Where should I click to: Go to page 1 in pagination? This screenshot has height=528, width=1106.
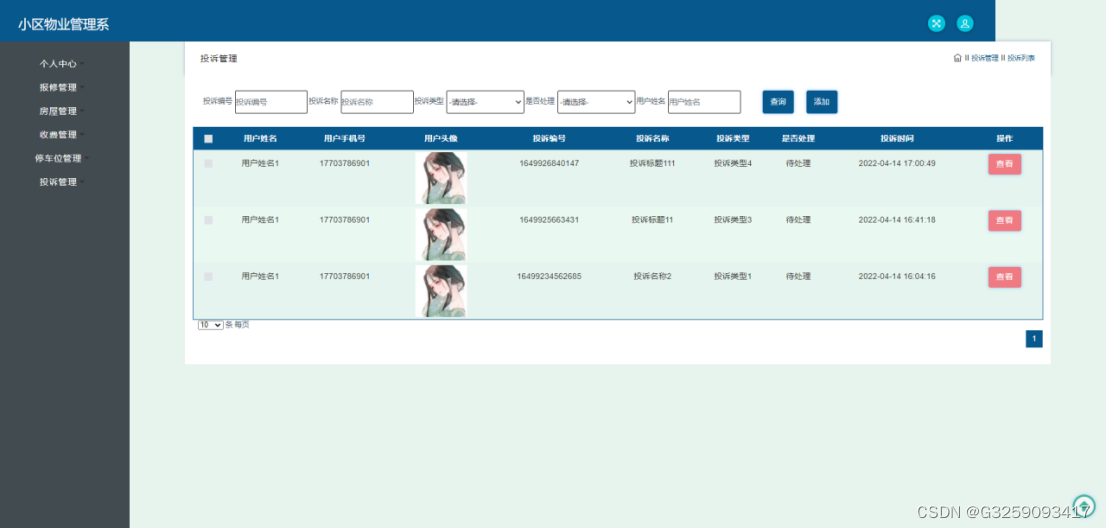pos(1034,339)
